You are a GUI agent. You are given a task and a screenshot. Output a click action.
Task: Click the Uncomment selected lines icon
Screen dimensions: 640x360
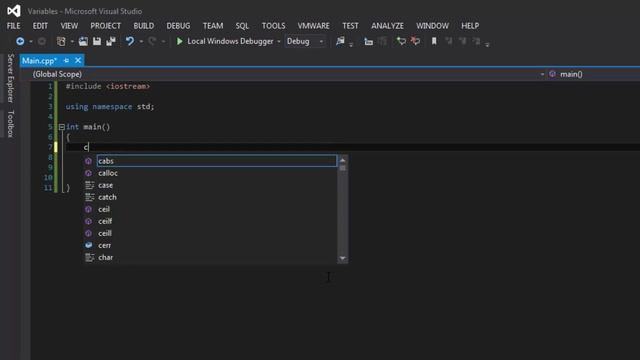point(416,41)
